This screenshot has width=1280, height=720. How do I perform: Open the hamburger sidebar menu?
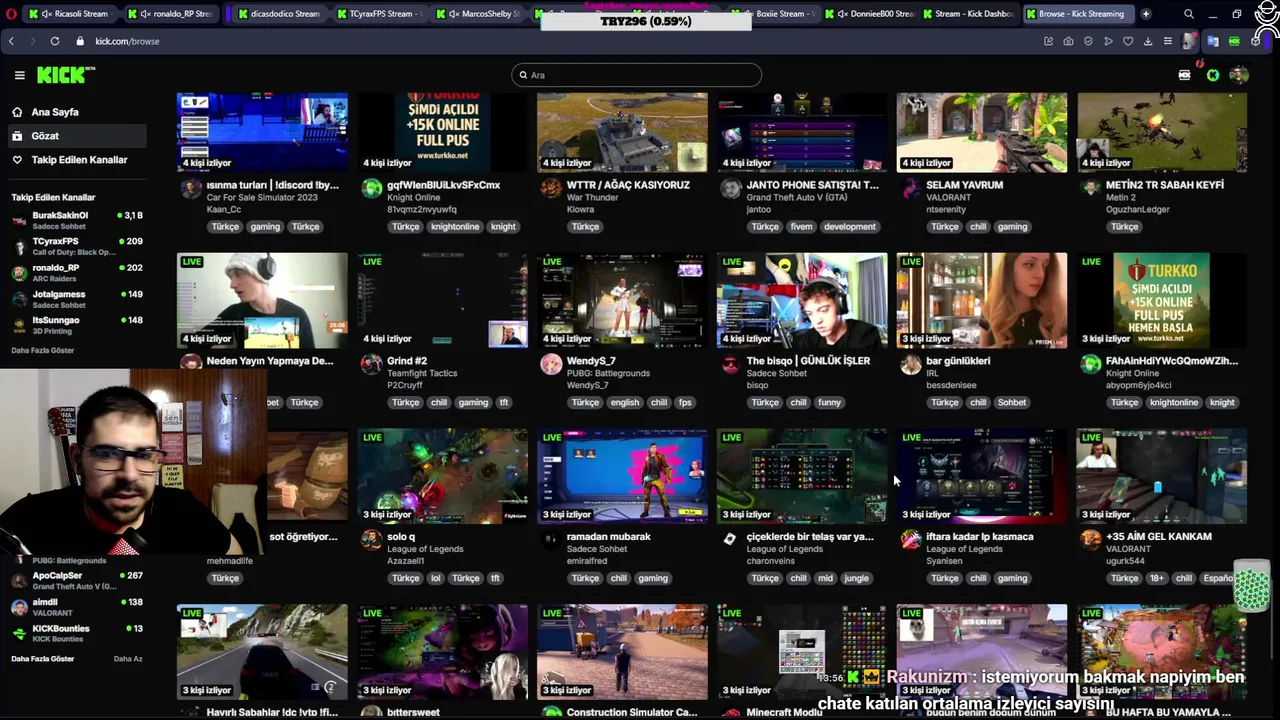pyautogui.click(x=19, y=75)
